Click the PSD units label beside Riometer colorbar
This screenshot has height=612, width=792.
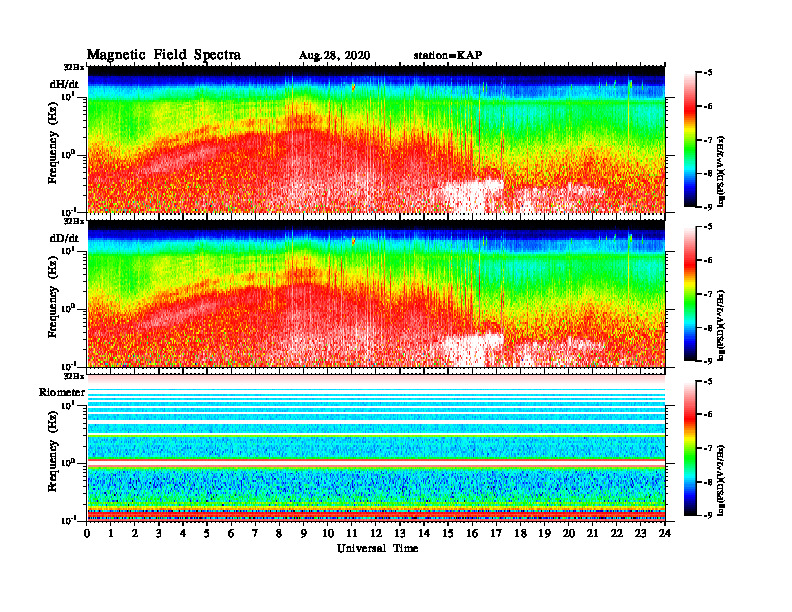721,479
